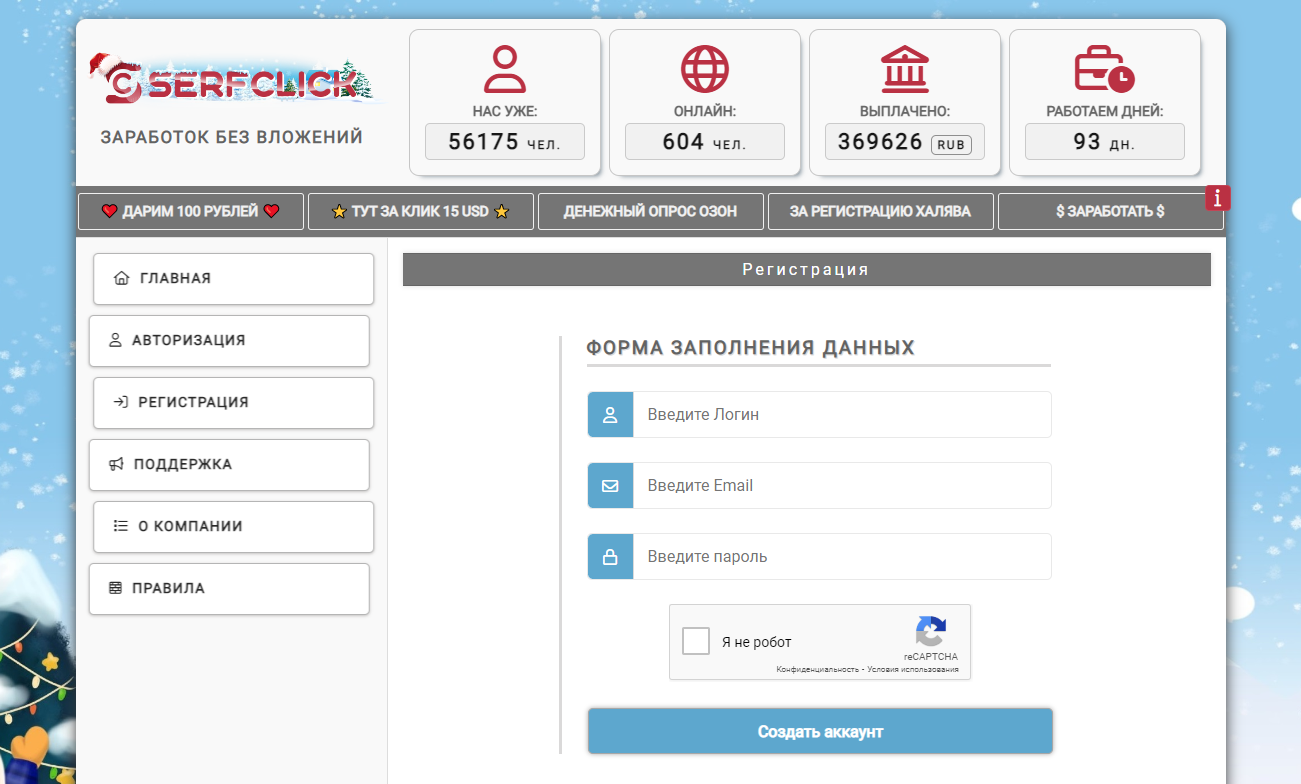Click the ФОРМА ЗАПОЛНЕНИЯ ДАННЫХ heading
The width and height of the screenshot is (1301, 784).
(x=751, y=348)
